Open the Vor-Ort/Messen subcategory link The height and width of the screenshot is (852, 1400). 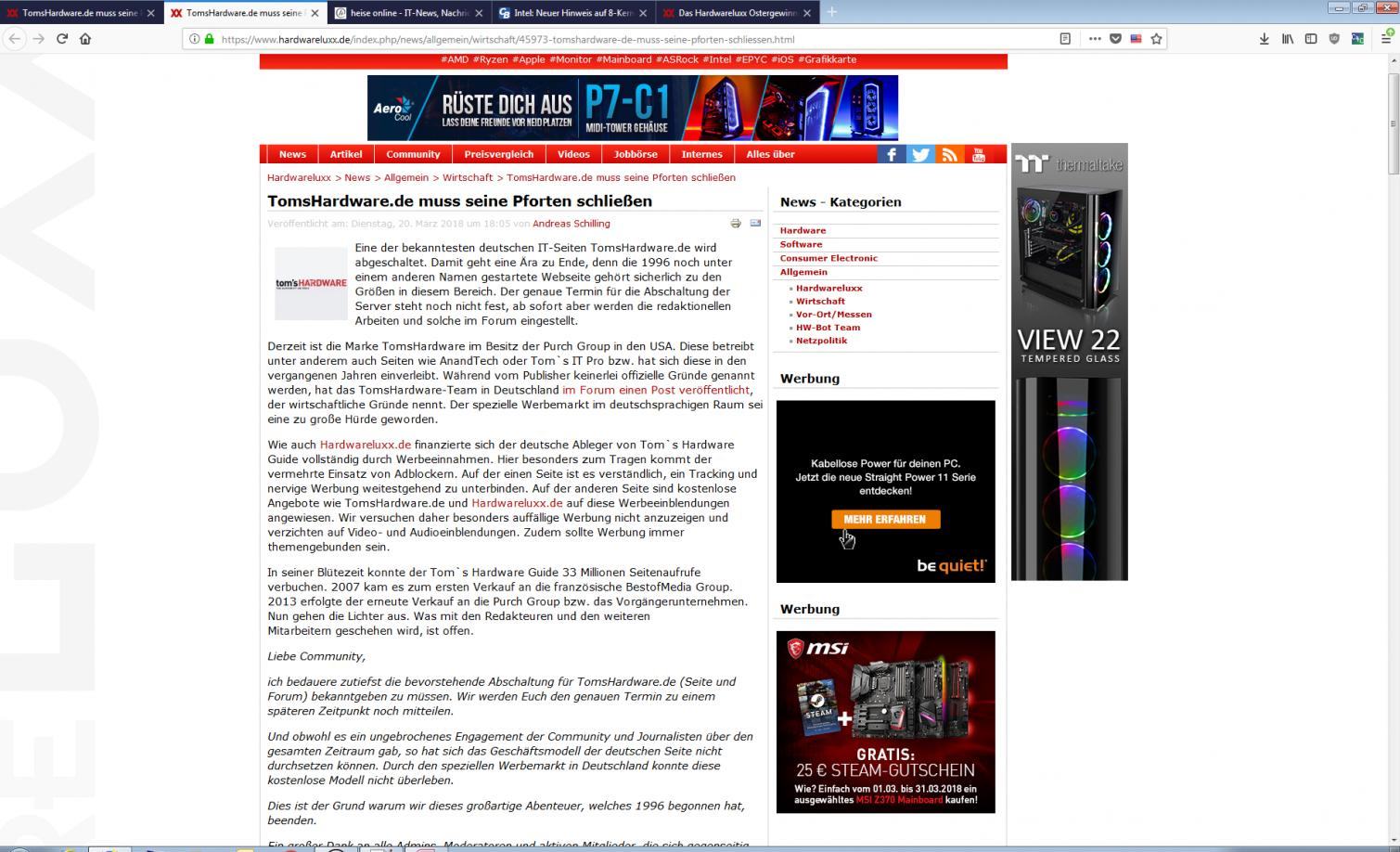(833, 315)
